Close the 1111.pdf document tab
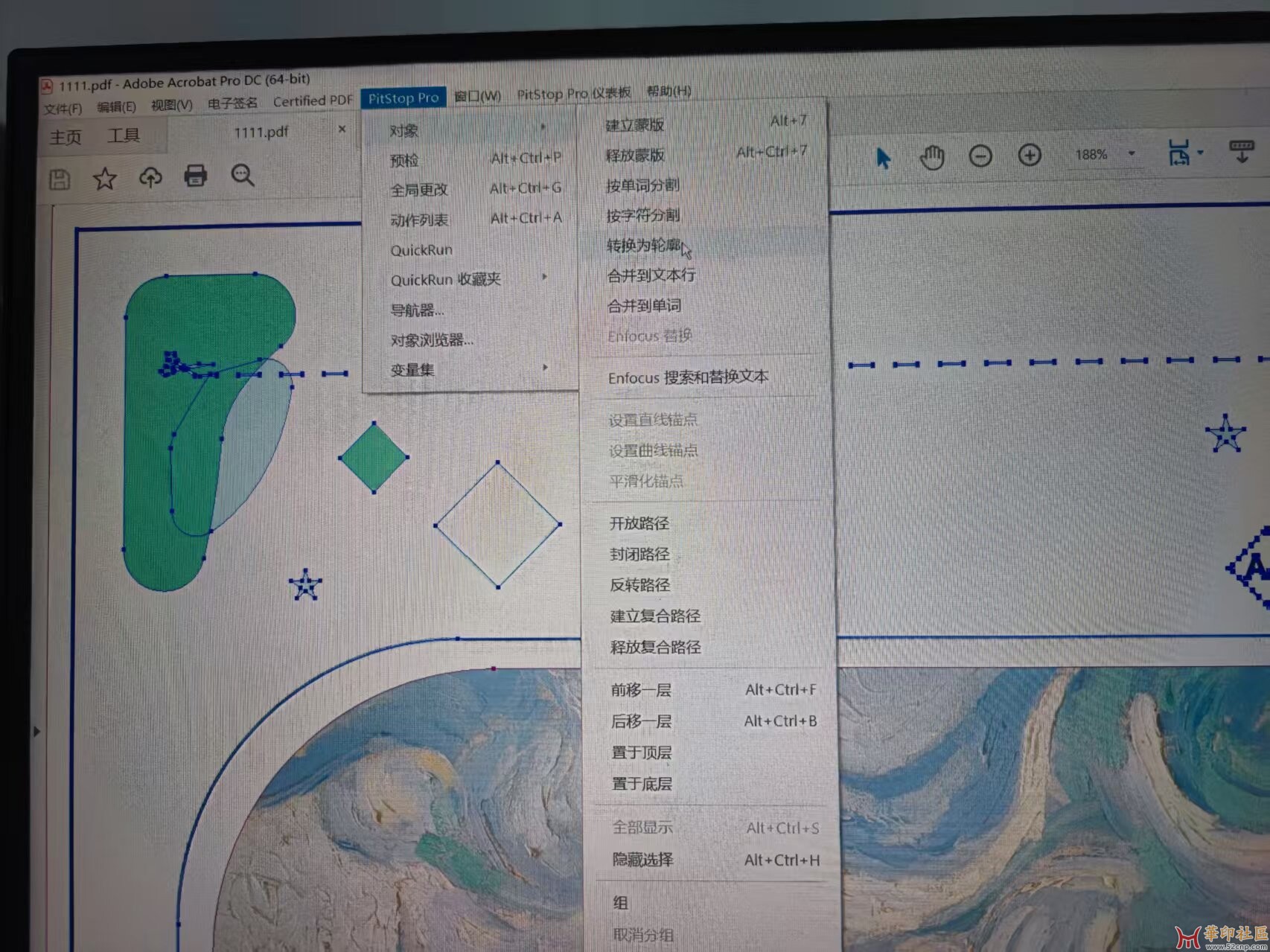The width and height of the screenshot is (1270, 952). [x=342, y=130]
